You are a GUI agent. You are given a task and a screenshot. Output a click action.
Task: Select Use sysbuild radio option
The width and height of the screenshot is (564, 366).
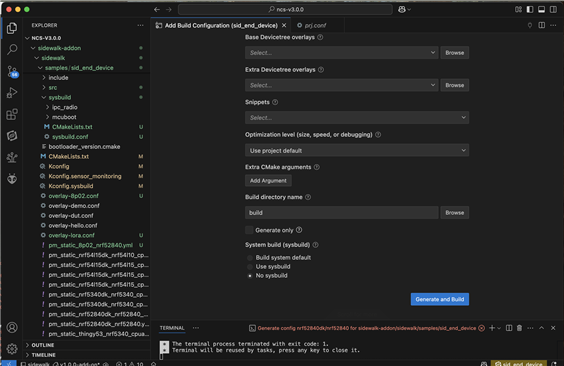(250, 267)
